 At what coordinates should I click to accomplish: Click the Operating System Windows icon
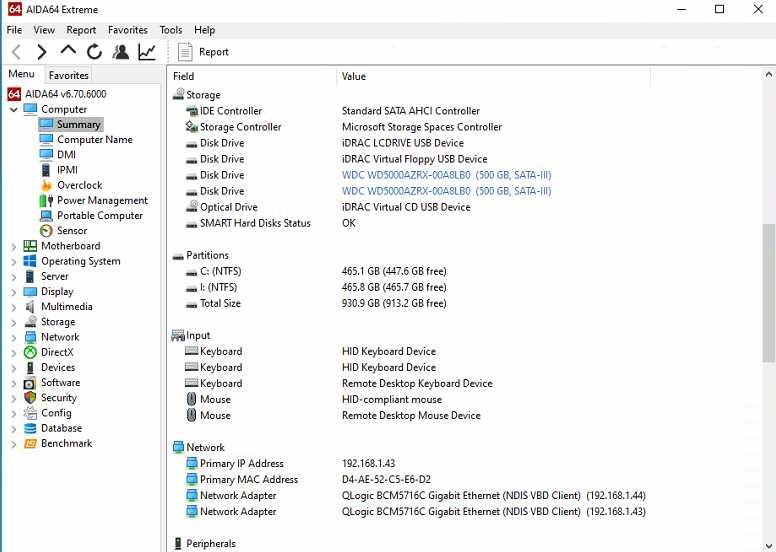coord(30,261)
